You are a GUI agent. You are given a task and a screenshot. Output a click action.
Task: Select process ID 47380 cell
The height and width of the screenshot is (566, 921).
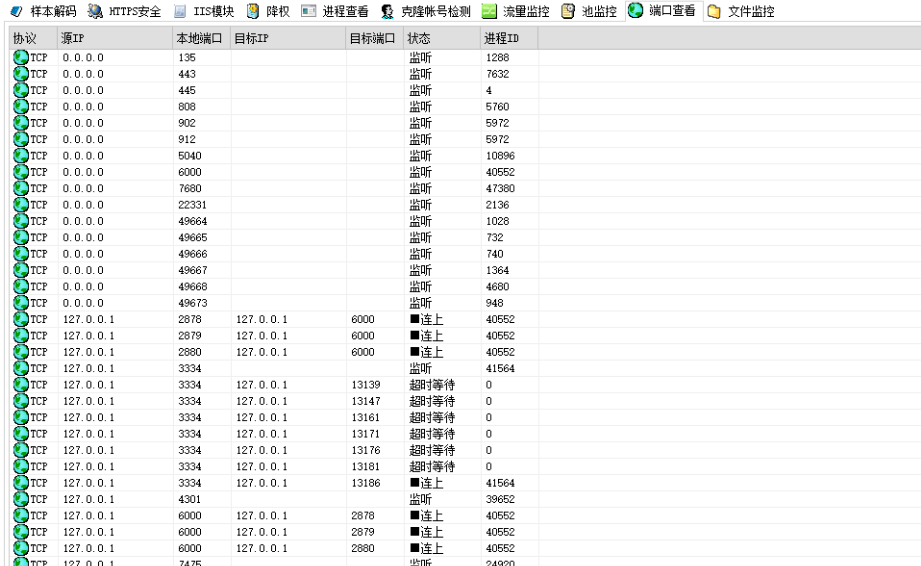(x=500, y=188)
